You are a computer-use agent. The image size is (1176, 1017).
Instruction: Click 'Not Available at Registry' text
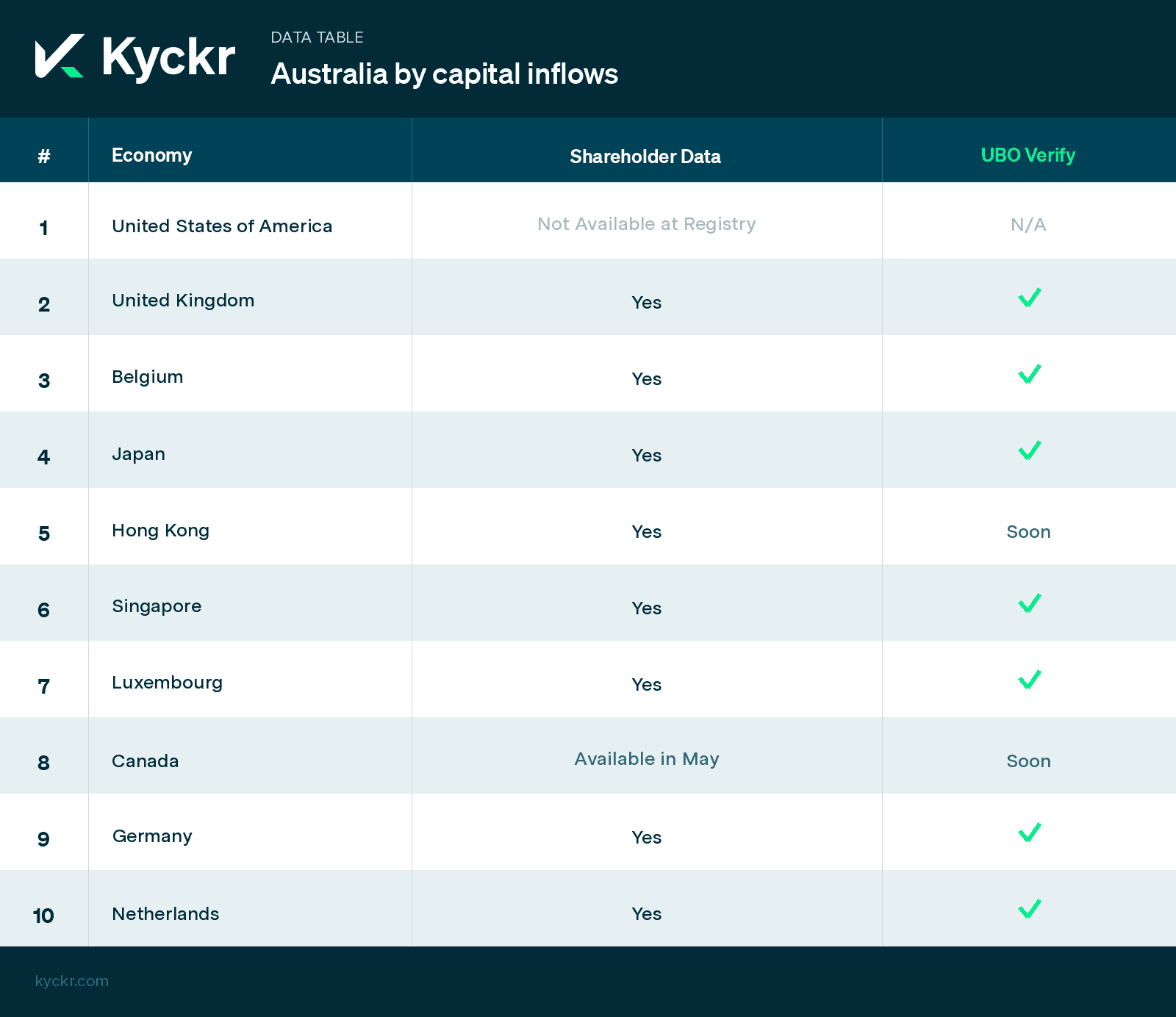(647, 224)
